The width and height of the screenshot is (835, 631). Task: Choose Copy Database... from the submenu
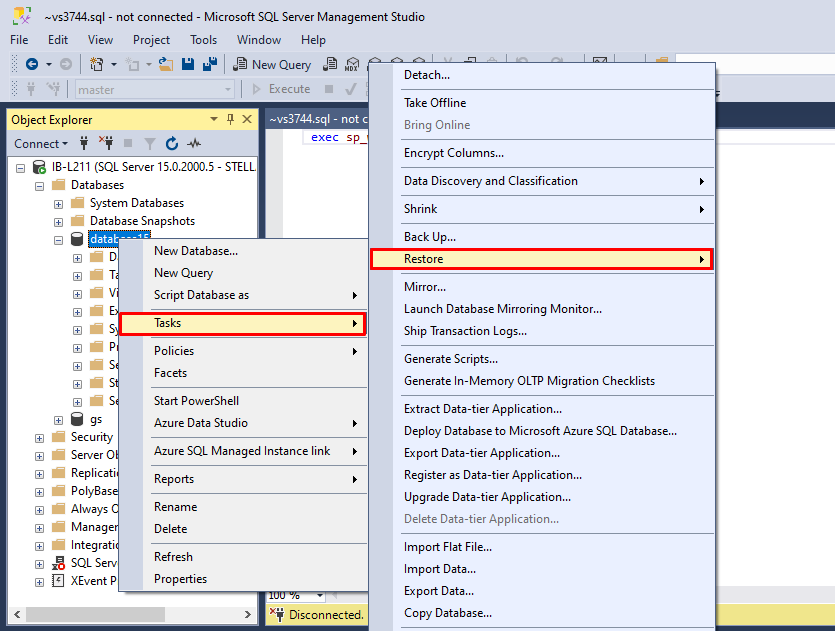[542, 613]
